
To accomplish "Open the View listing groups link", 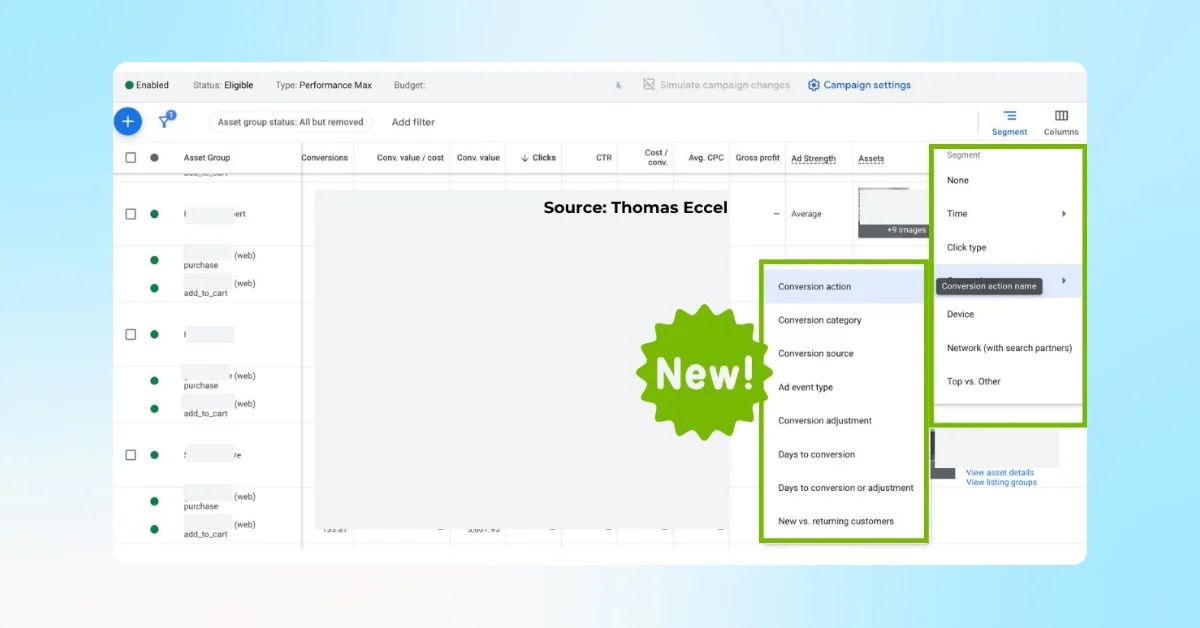I will [x=1001, y=482].
